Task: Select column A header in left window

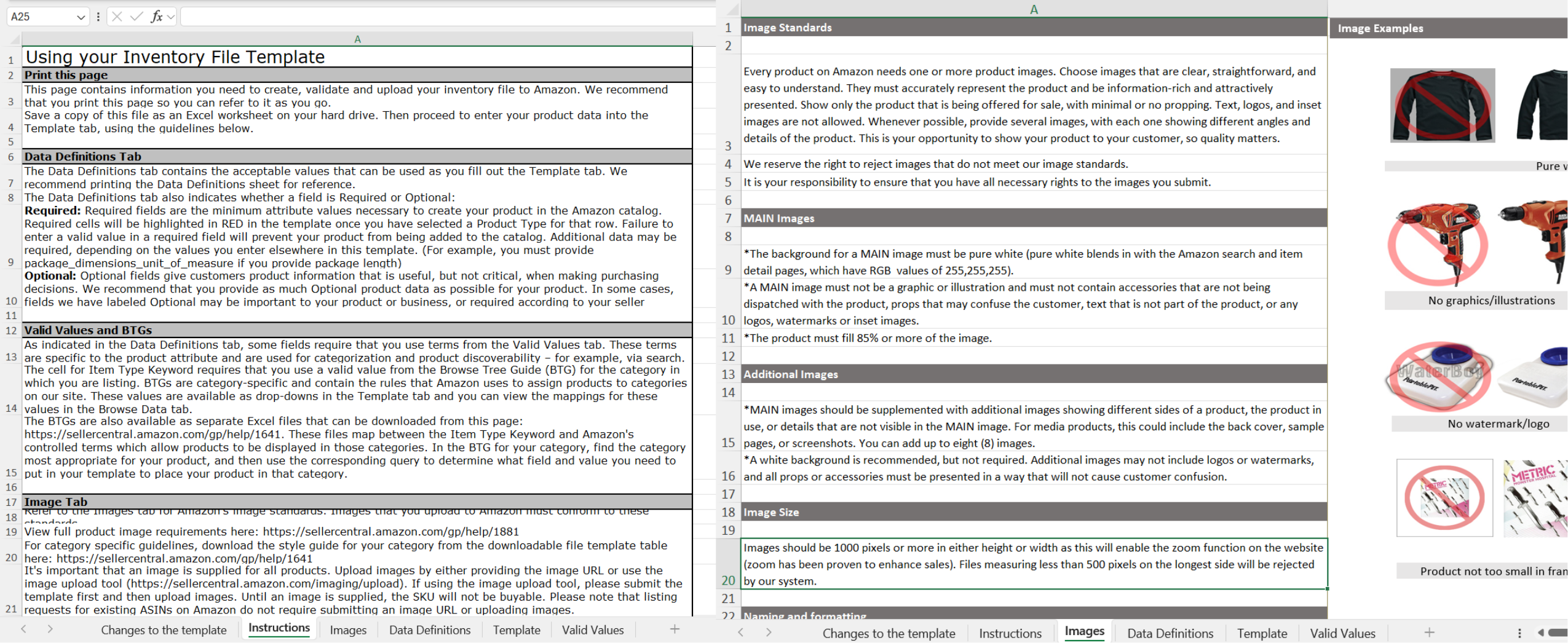Action: (x=357, y=39)
